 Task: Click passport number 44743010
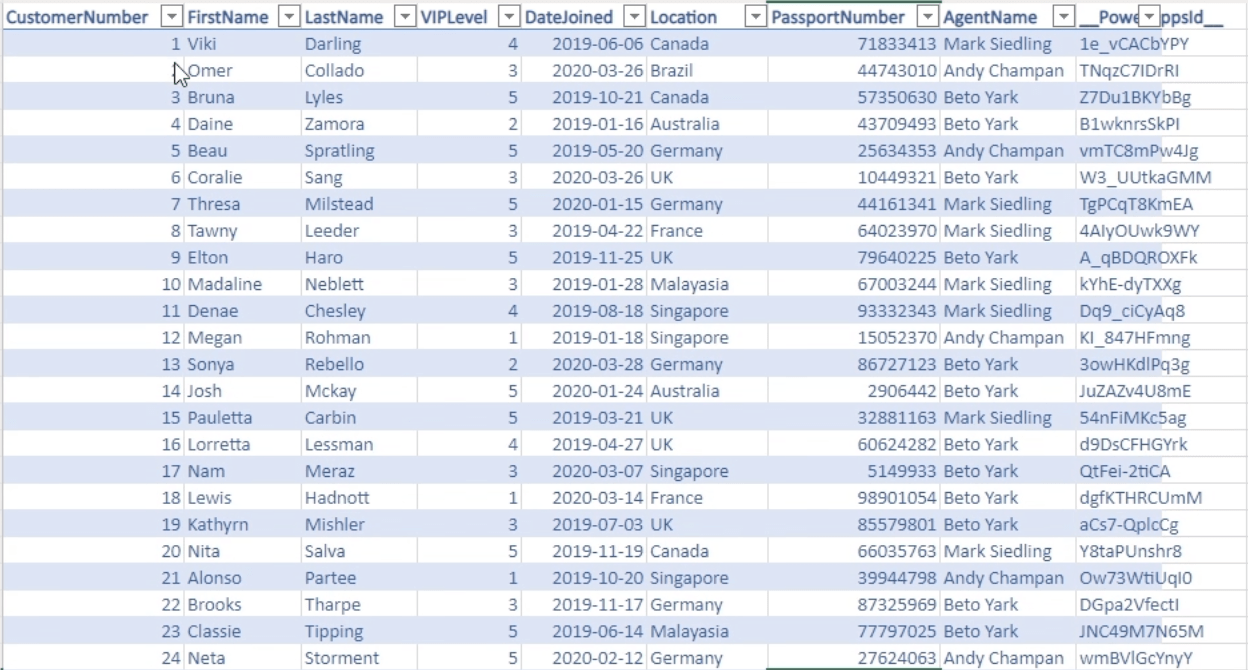click(x=854, y=71)
